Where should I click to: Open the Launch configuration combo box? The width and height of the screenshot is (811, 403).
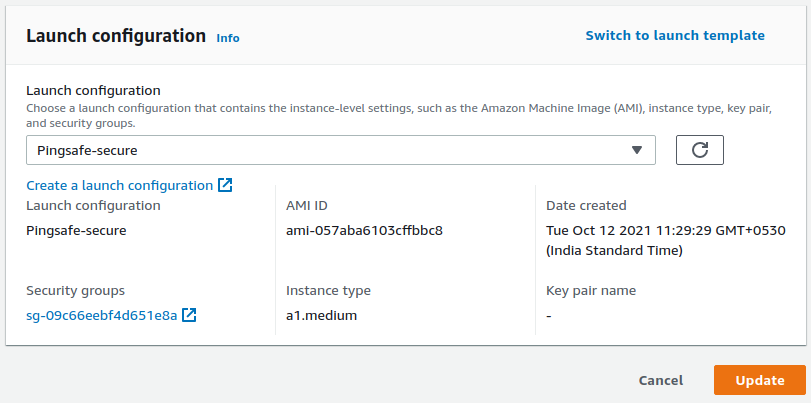pos(340,150)
